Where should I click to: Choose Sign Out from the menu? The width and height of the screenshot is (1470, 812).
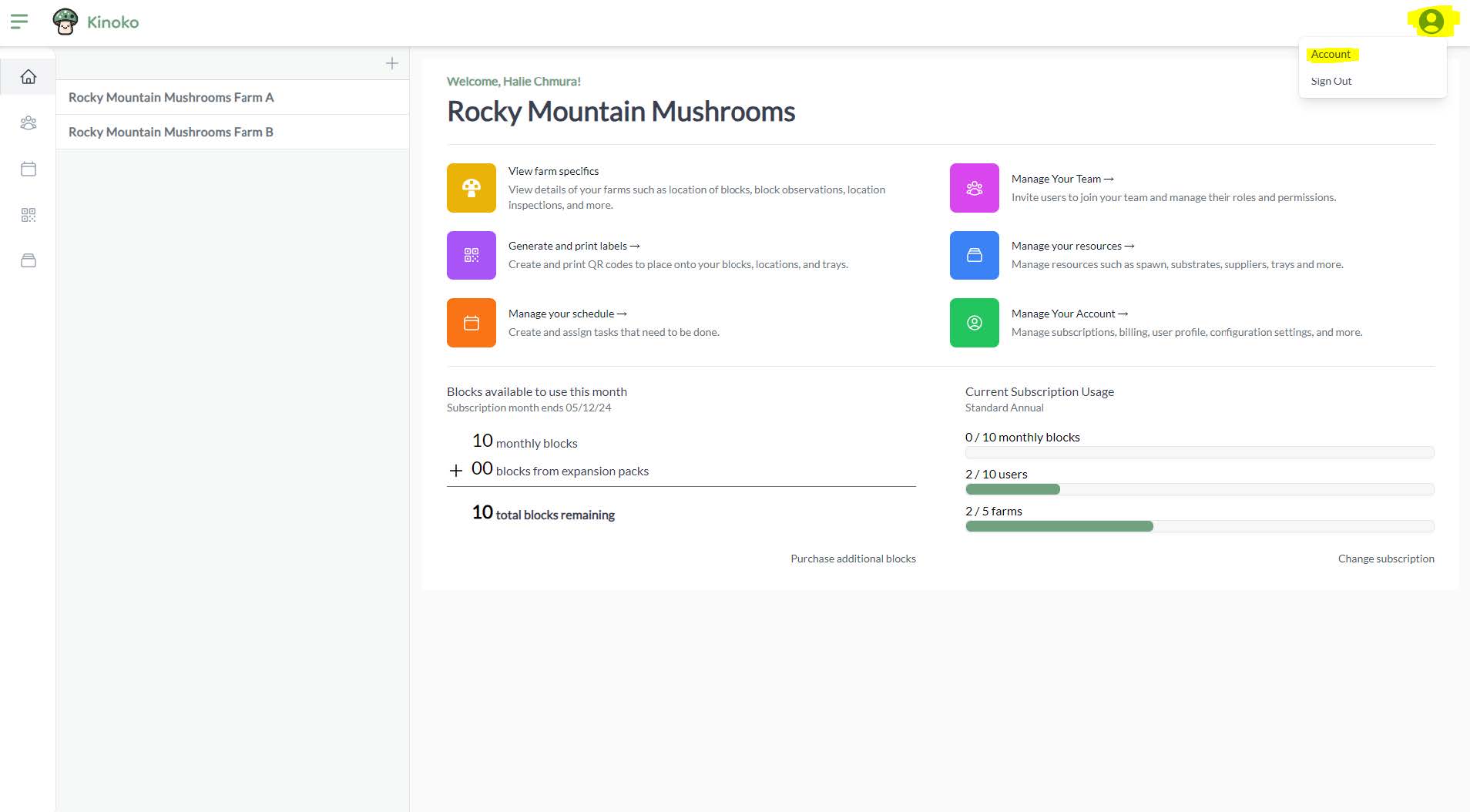pos(1331,82)
